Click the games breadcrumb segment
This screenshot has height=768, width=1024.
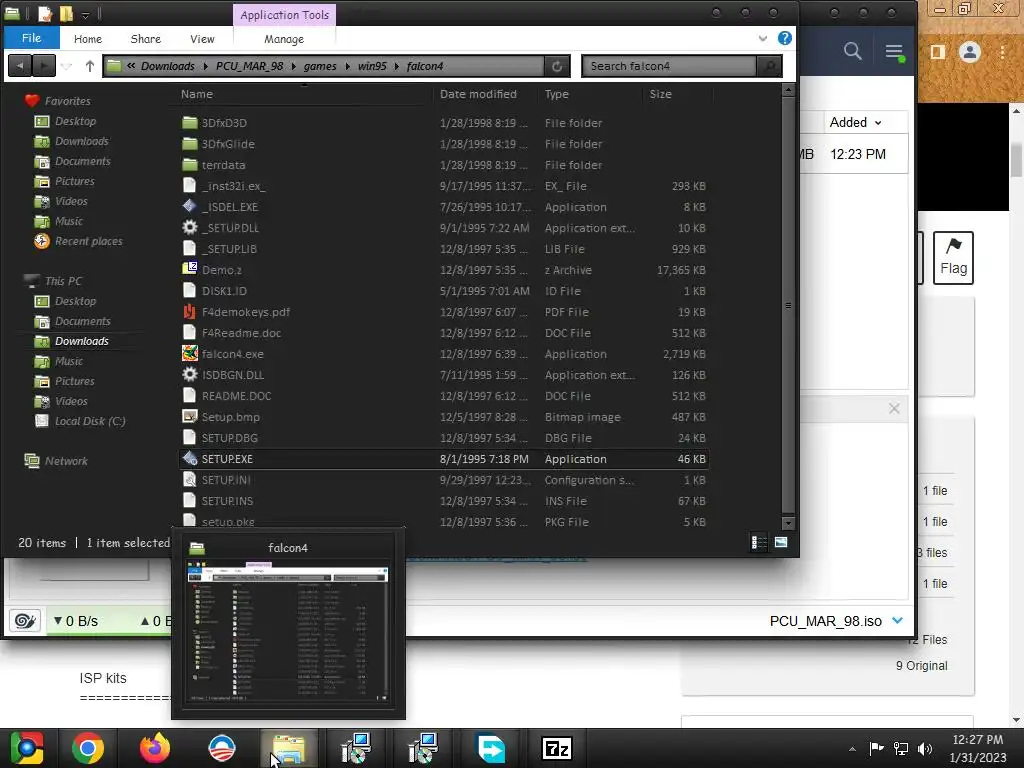point(320,66)
